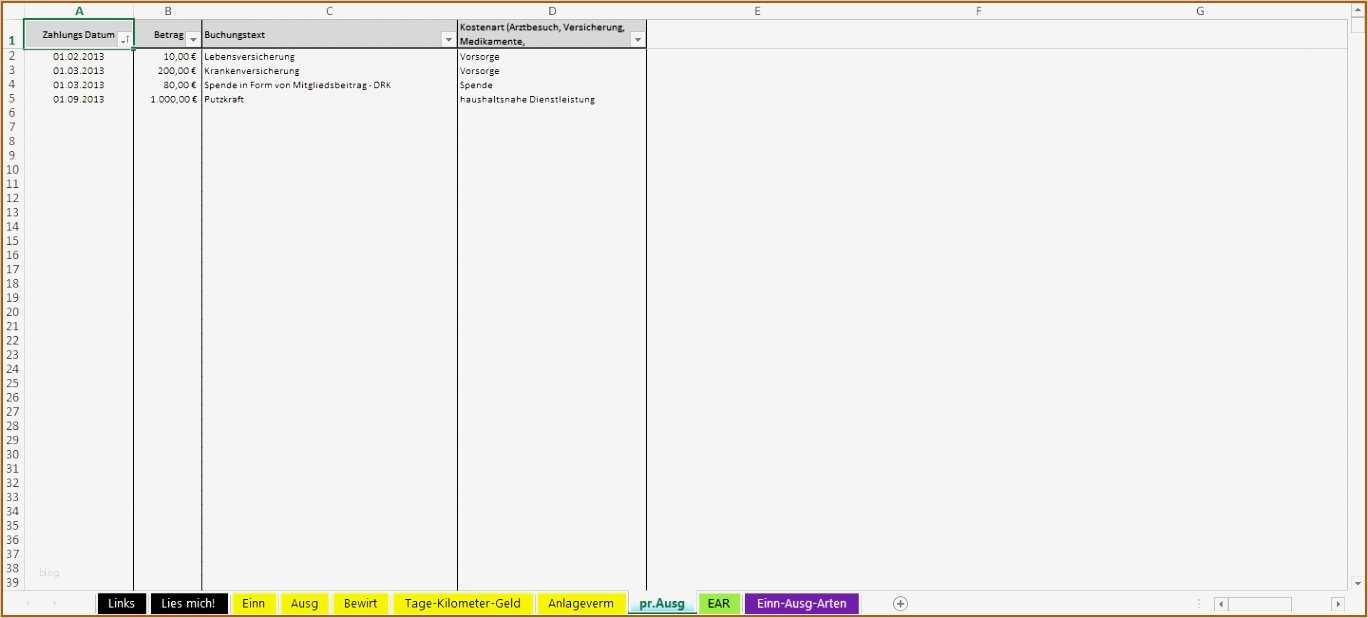Click the plus icon to add a new sheet
The height and width of the screenshot is (618, 1368).
click(900, 603)
